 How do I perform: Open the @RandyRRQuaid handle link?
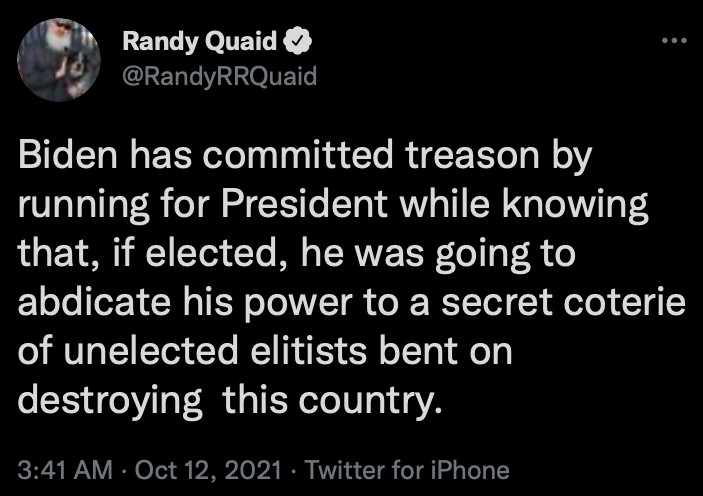[x=218, y=75]
